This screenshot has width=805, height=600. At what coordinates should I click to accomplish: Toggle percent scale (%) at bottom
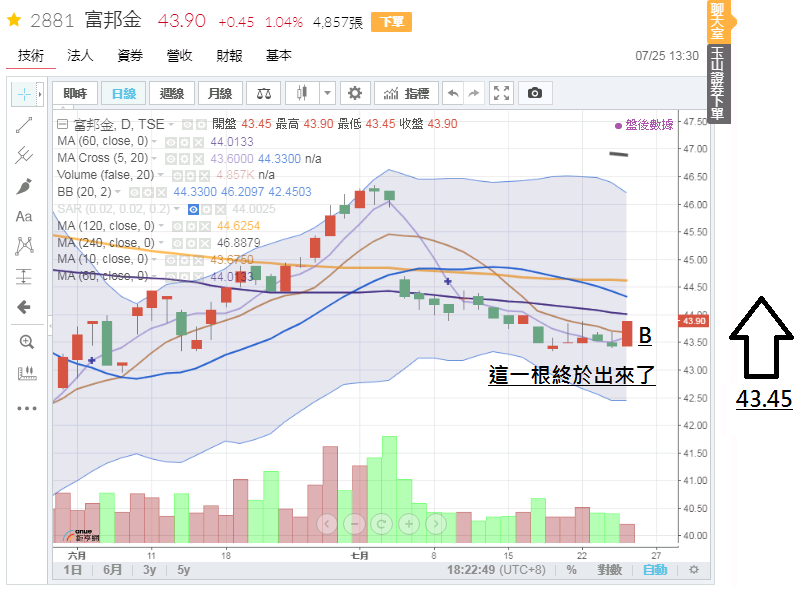[x=571, y=570]
